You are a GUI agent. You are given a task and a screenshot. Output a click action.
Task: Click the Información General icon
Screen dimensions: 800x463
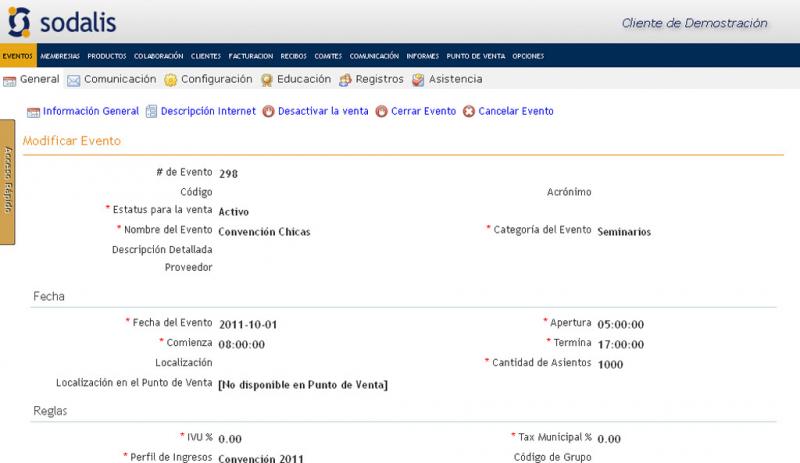click(x=33, y=112)
